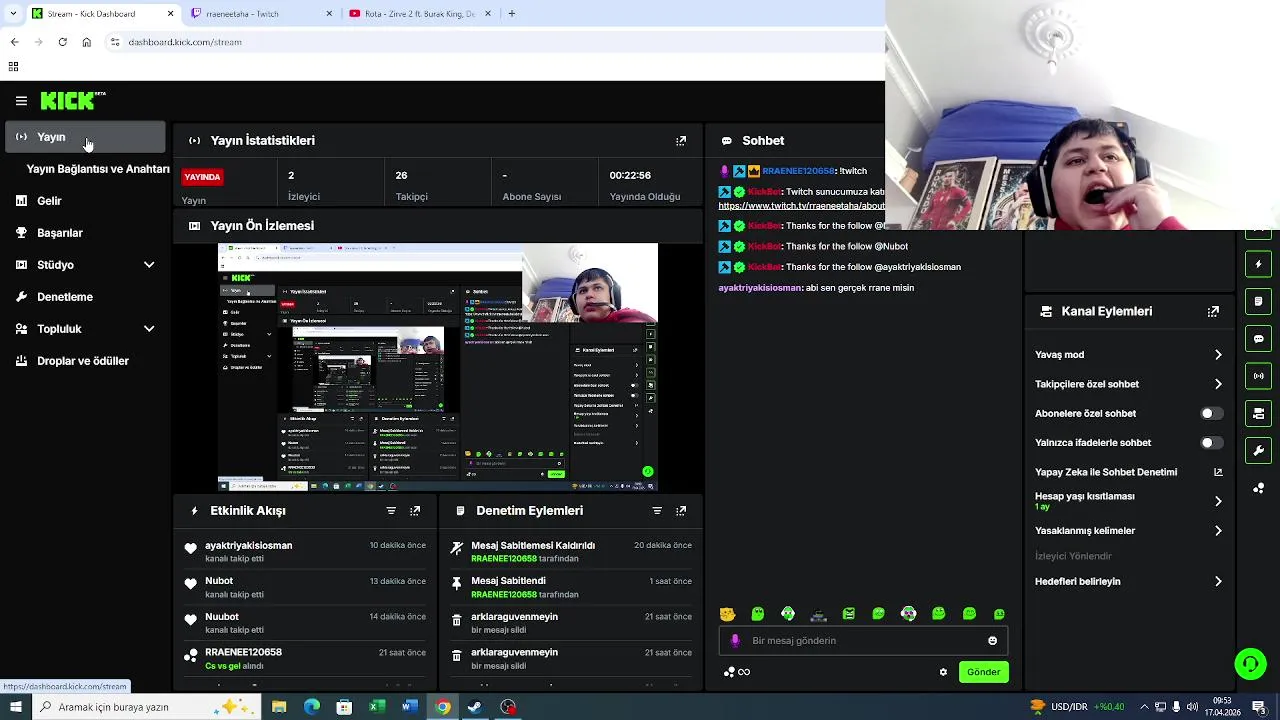Click the lightning bolt widget icon in right rail
Viewport: 1280px width, 720px height.
[1258, 264]
